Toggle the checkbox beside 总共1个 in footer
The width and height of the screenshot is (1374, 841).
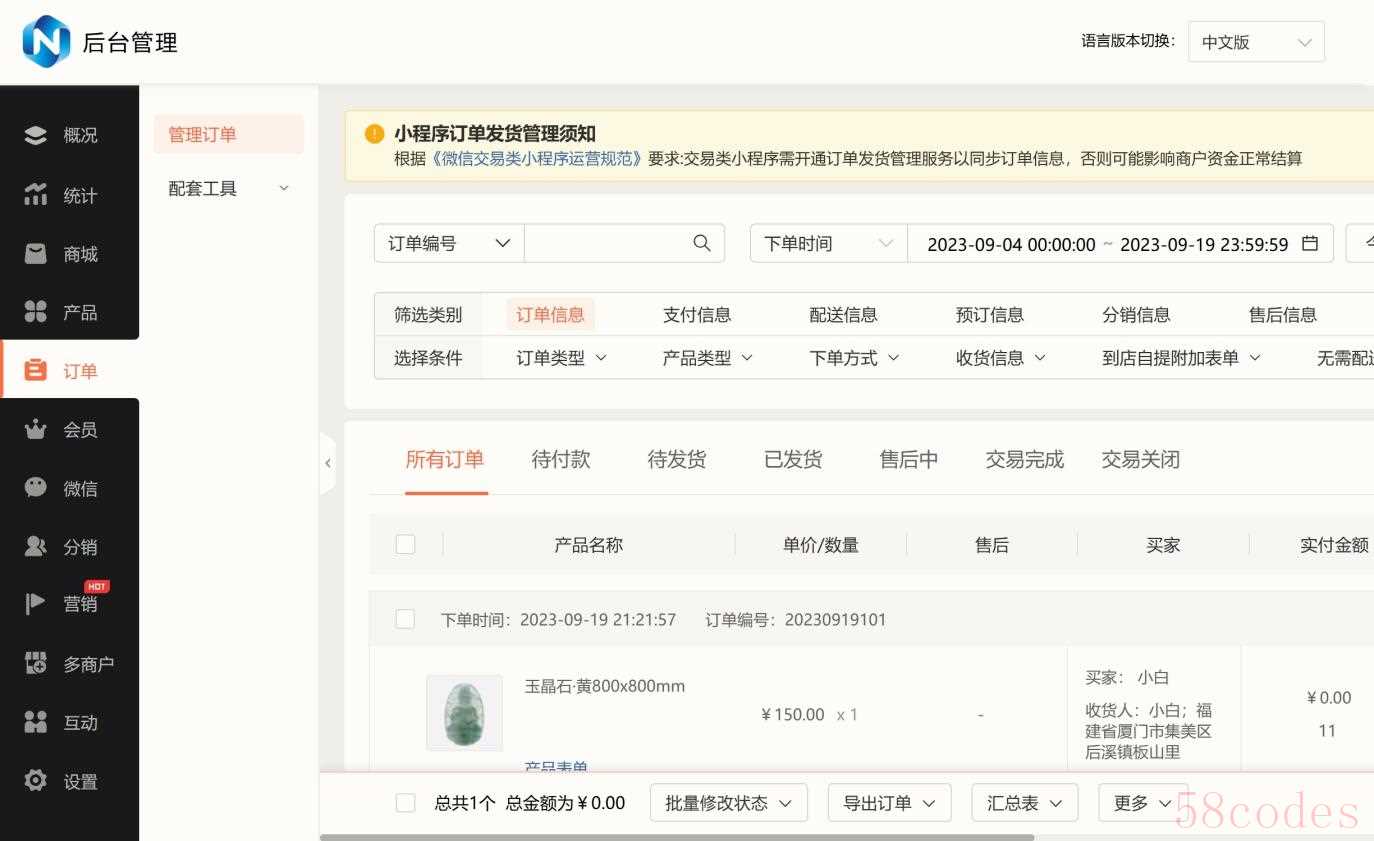405,803
